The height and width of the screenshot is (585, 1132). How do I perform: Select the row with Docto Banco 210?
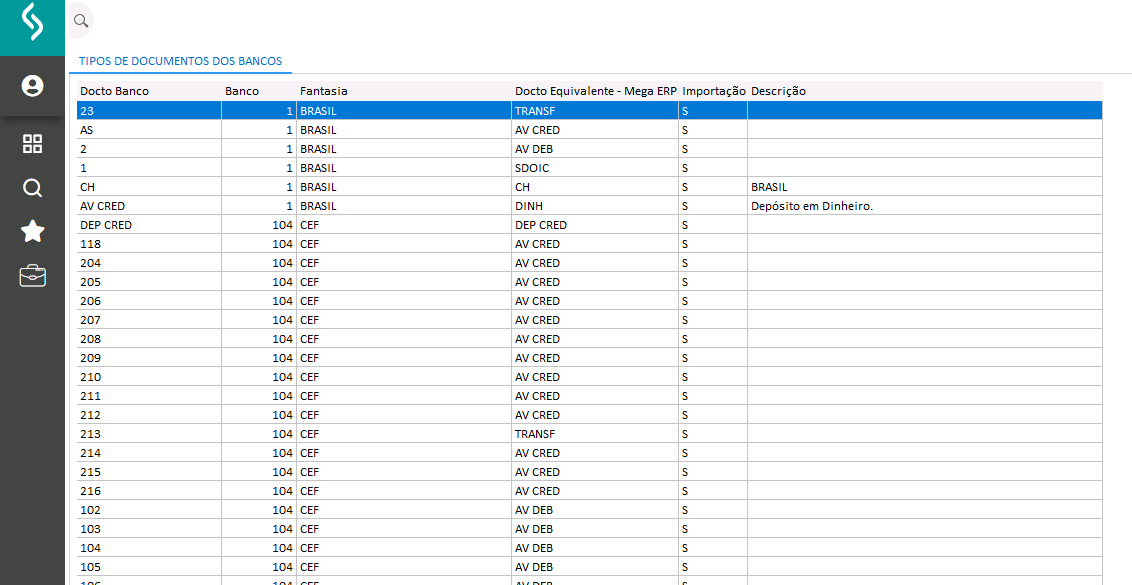[590, 377]
